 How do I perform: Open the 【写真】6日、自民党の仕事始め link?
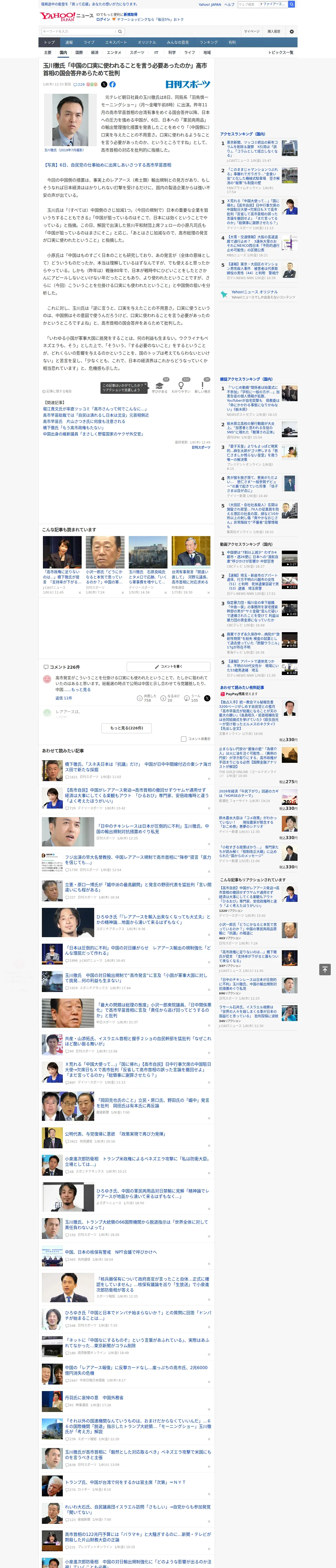click(107, 165)
